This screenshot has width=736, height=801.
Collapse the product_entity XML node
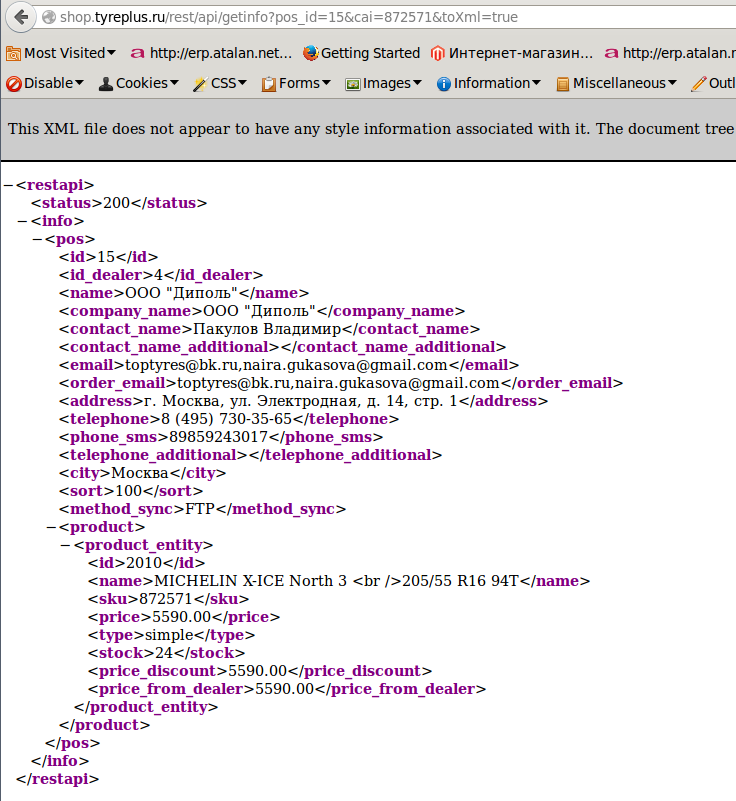pyautogui.click(x=66, y=545)
